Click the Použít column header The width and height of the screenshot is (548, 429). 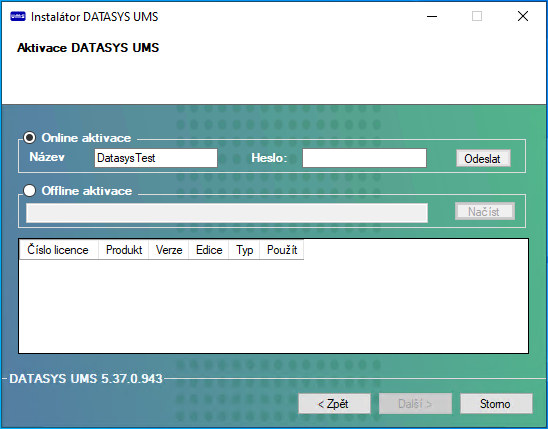tap(282, 250)
